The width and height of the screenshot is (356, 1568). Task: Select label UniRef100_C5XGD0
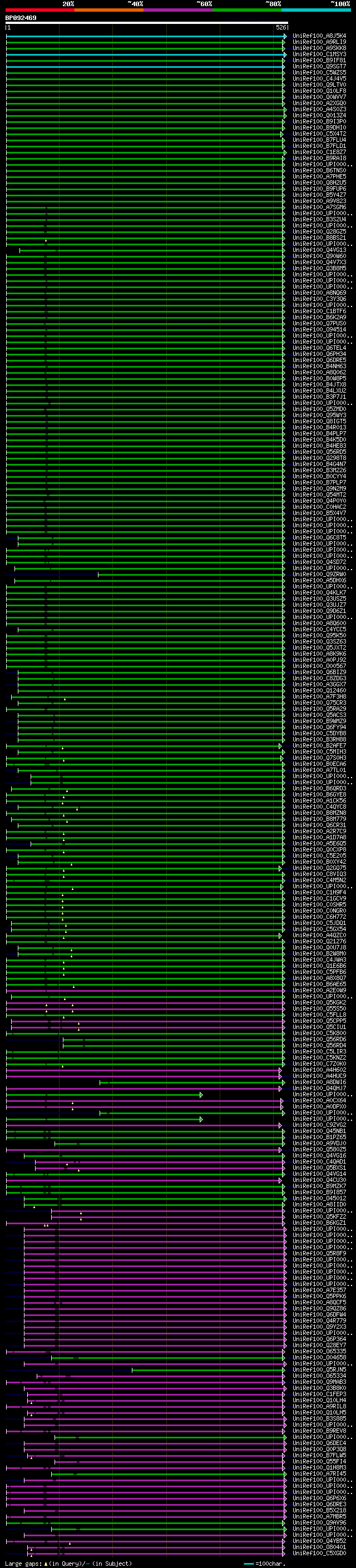pos(319,1553)
